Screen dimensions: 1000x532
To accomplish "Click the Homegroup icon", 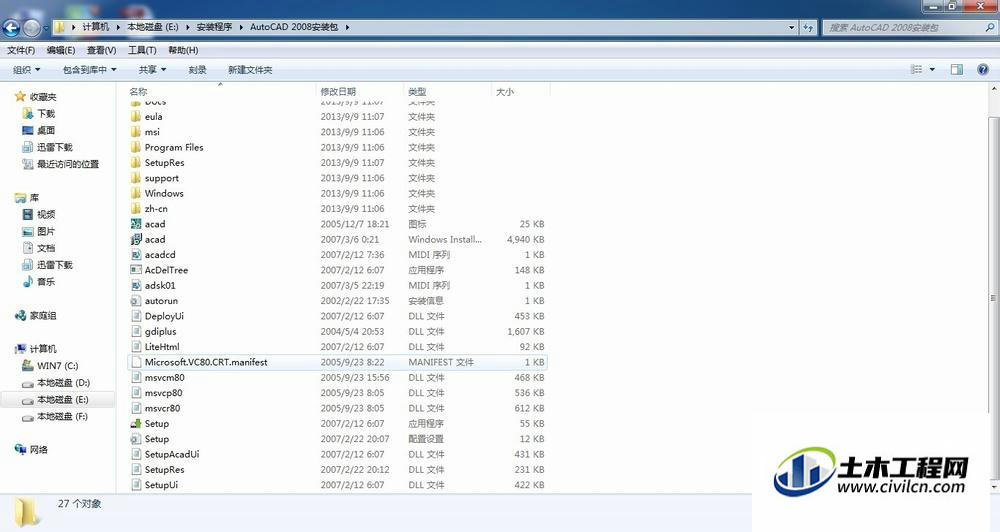I will pos(20,315).
